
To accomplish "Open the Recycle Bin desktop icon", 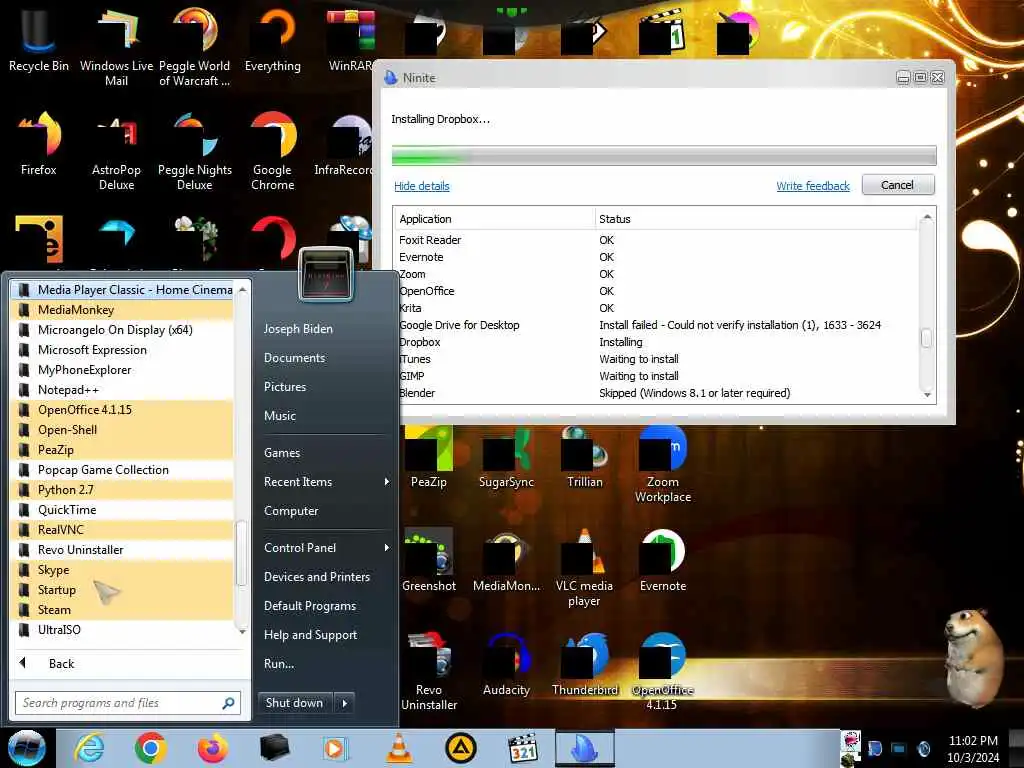I will 39,39.
